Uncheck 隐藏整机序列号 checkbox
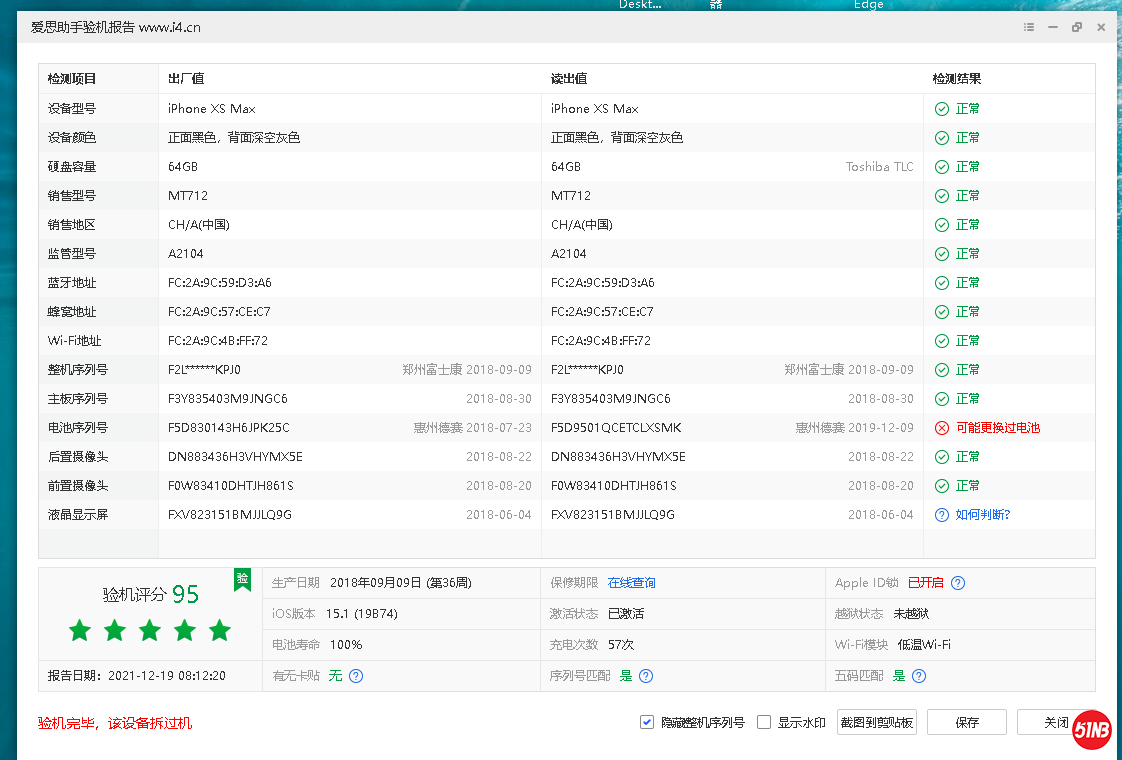This screenshot has width=1122, height=760. (647, 722)
